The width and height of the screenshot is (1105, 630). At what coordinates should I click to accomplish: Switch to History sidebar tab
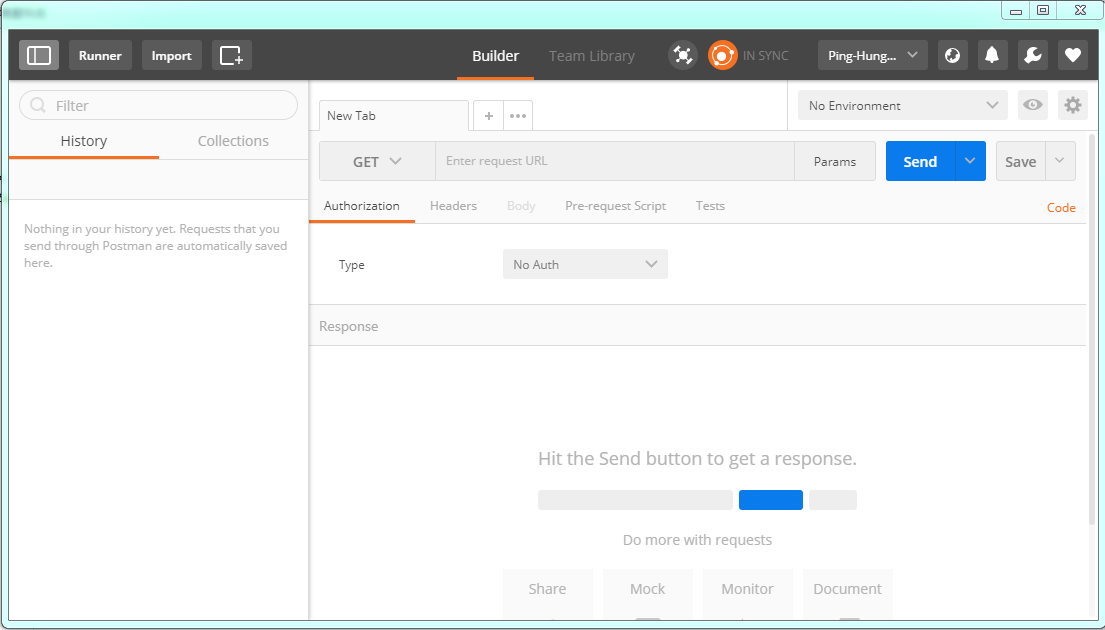click(83, 141)
